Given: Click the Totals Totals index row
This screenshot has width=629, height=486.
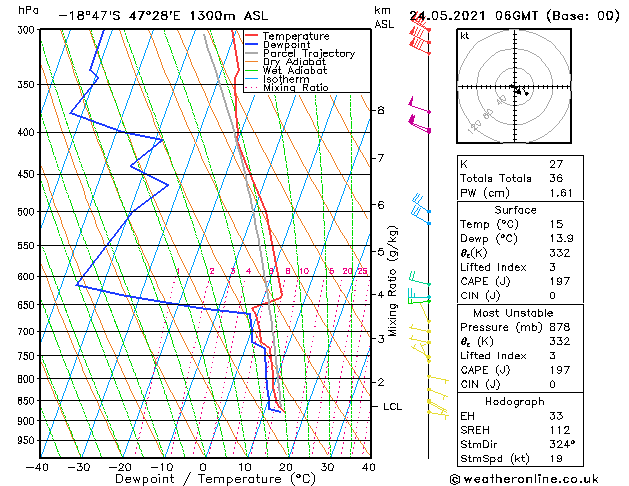Looking at the screenshot, I should (520, 178).
